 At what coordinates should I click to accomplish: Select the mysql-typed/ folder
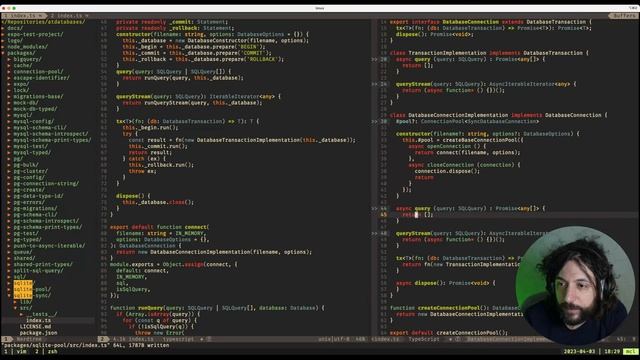[x=32, y=153]
